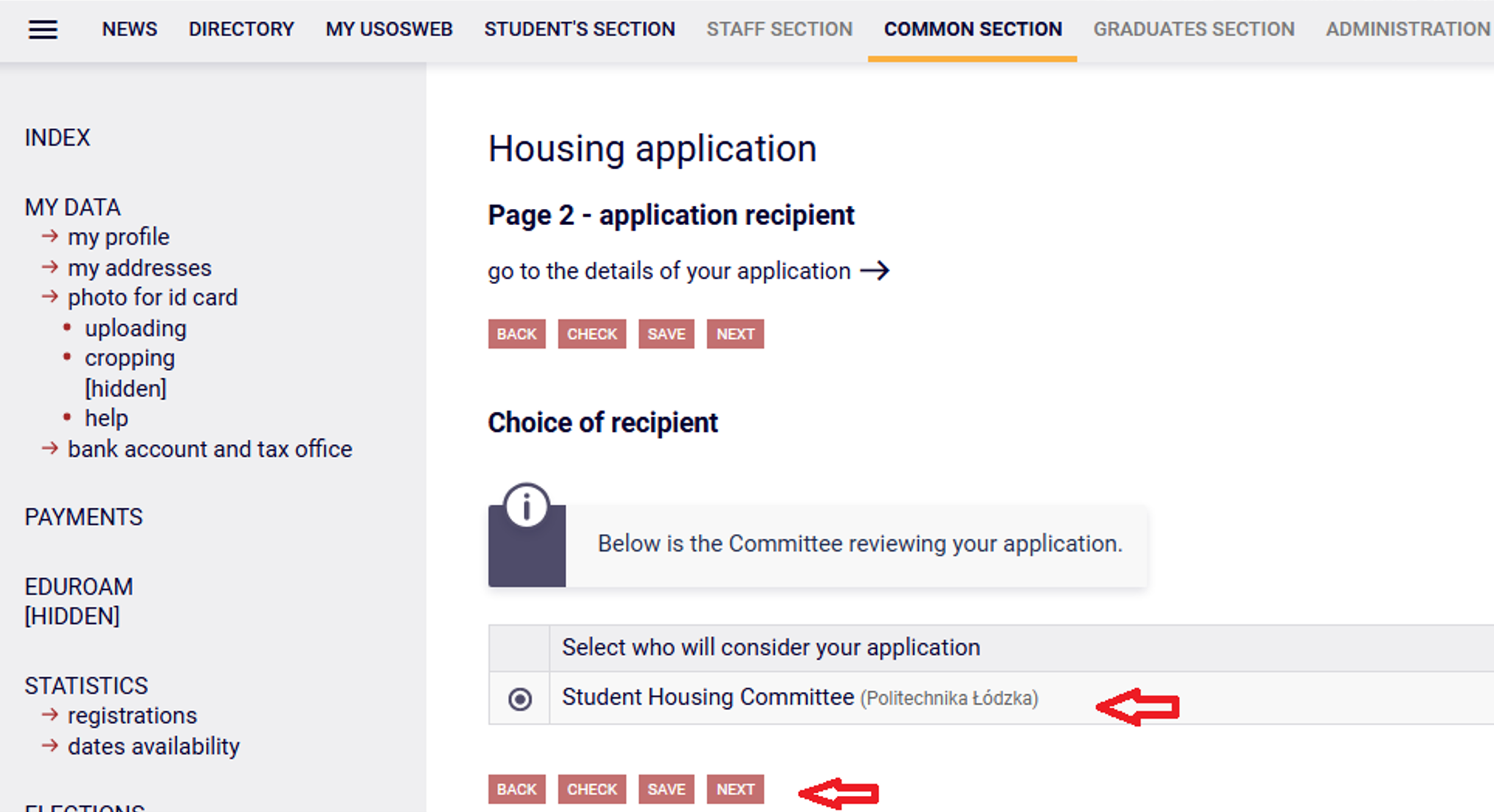1494x812 pixels.
Task: Click the top NEXT button
Action: click(x=736, y=334)
